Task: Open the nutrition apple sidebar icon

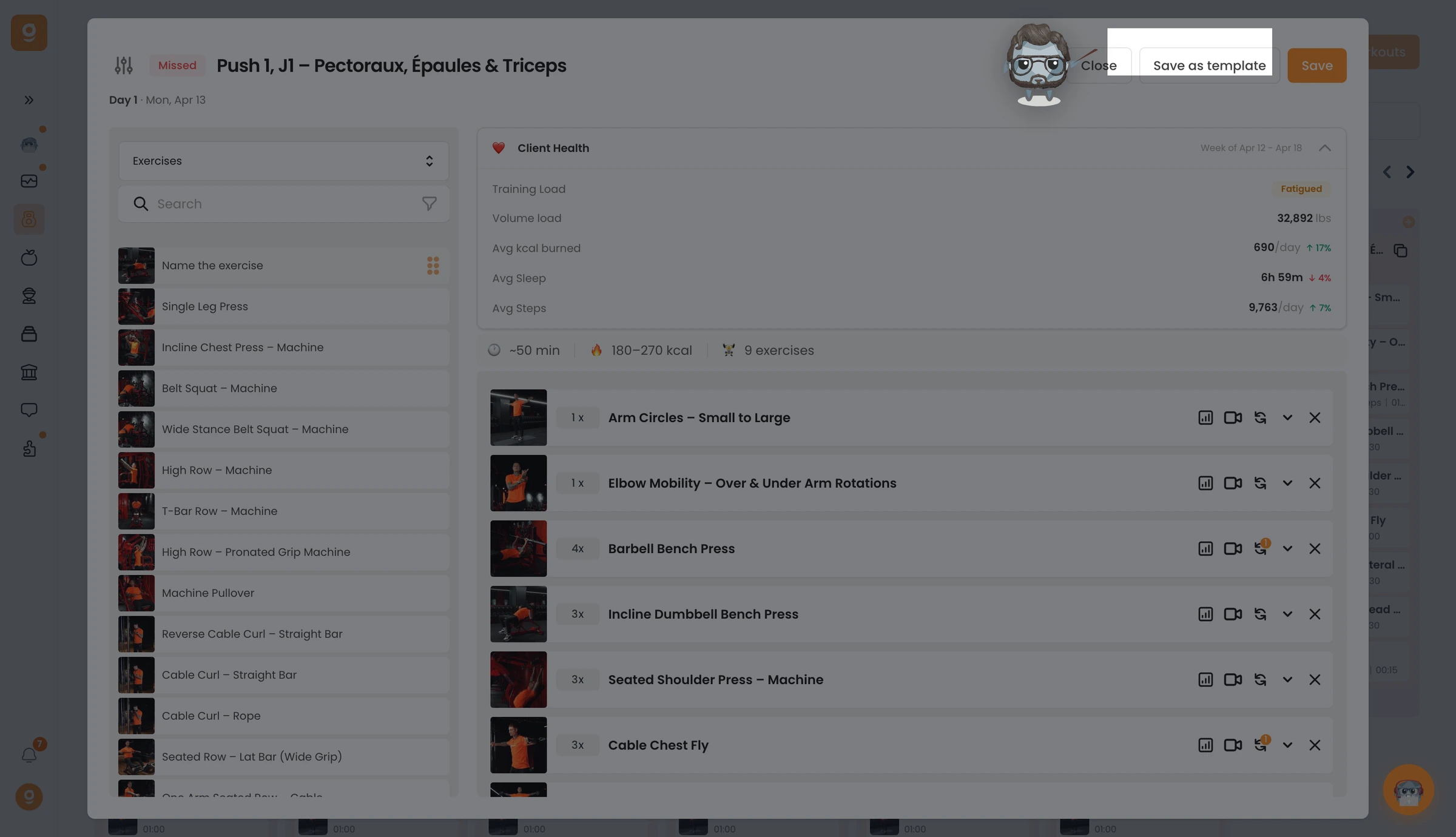Action: [x=29, y=258]
